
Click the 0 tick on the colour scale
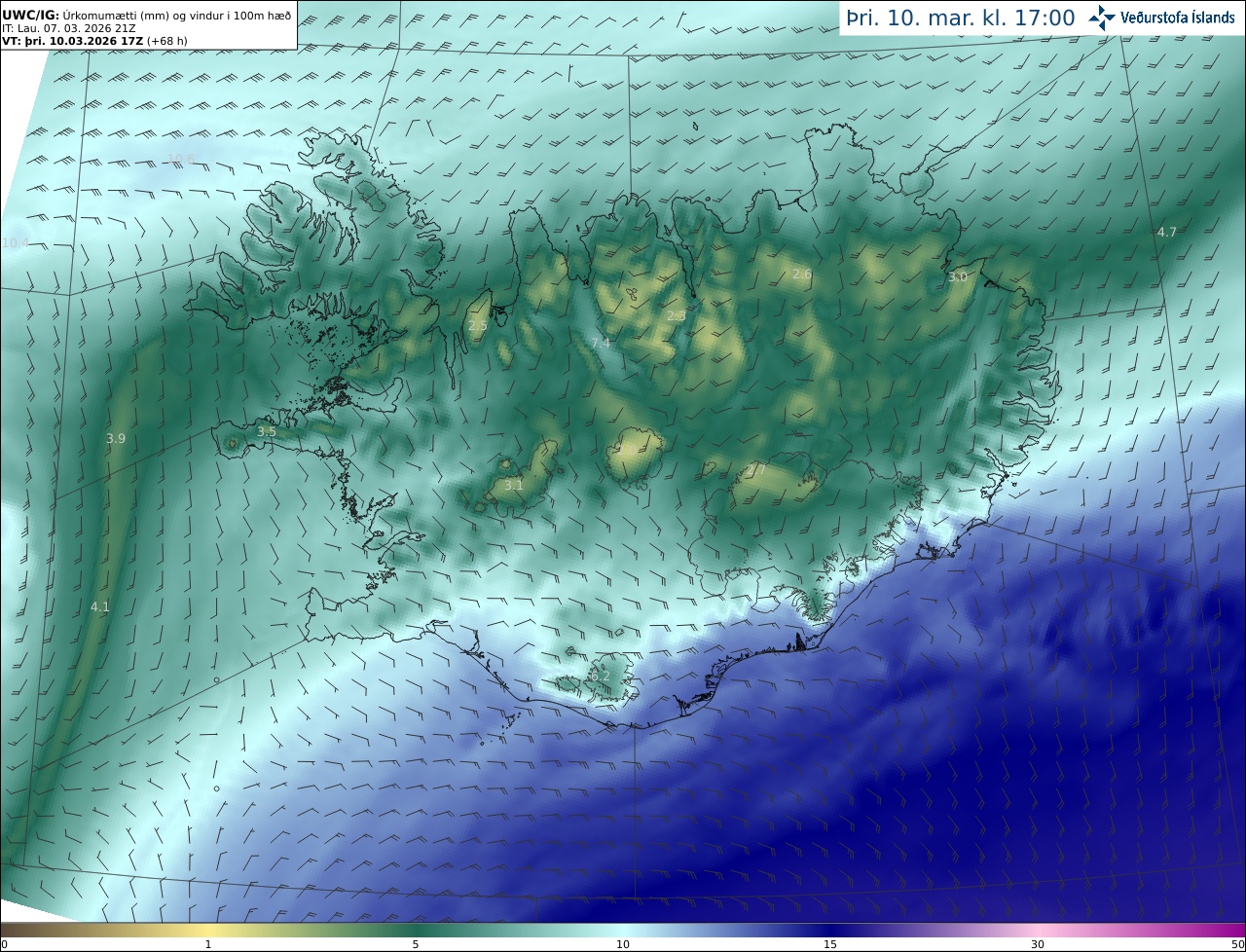pos(4,944)
